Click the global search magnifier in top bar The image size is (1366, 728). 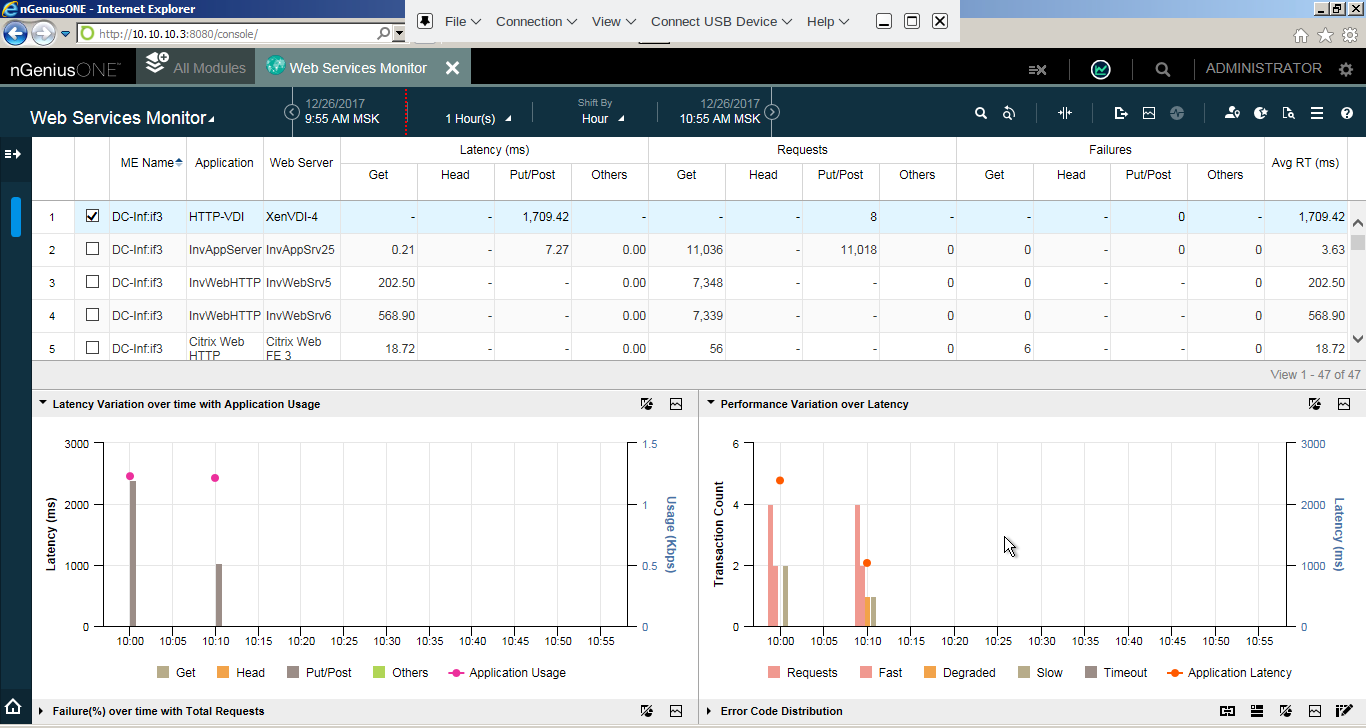tap(1162, 70)
